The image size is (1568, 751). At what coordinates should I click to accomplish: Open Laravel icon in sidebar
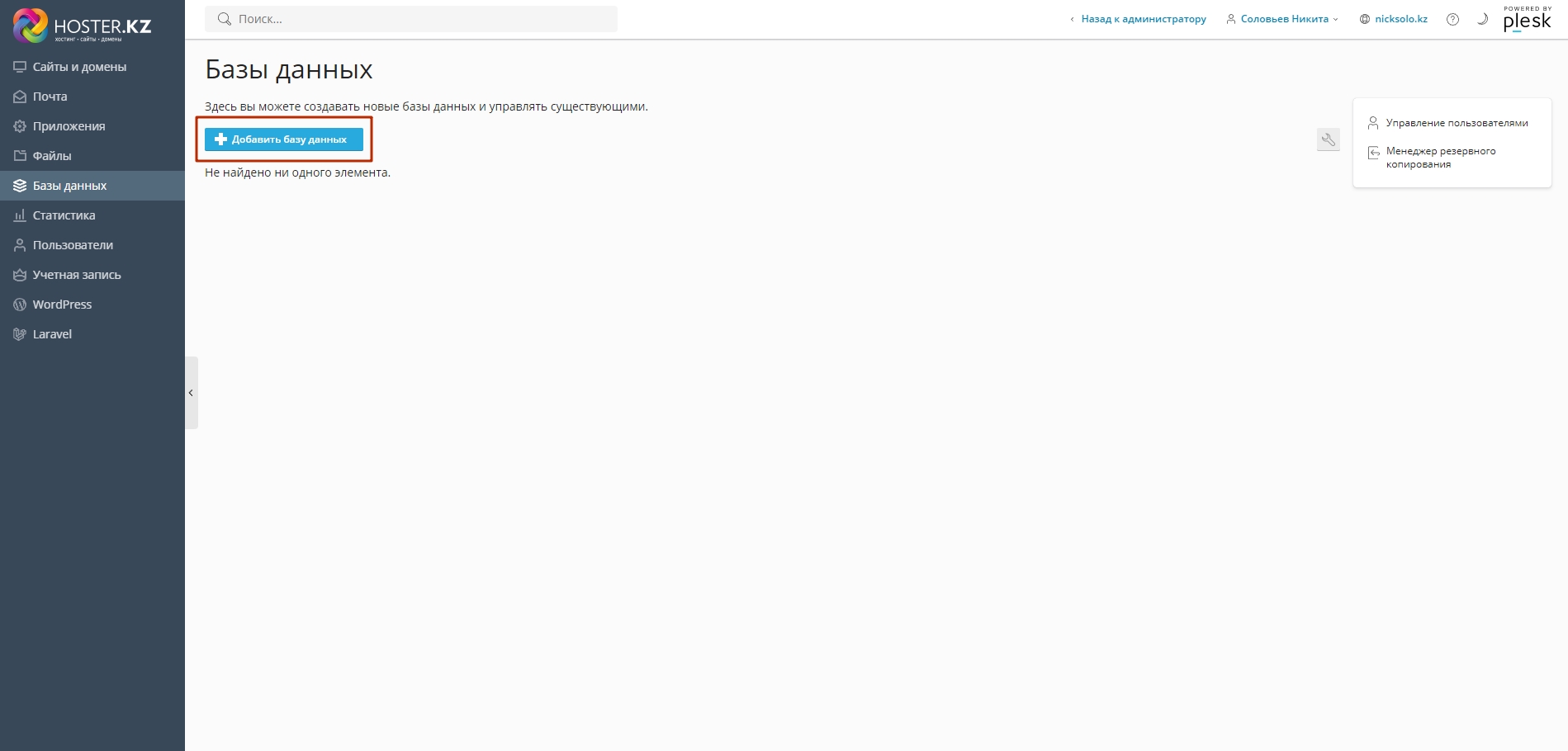pyautogui.click(x=20, y=334)
